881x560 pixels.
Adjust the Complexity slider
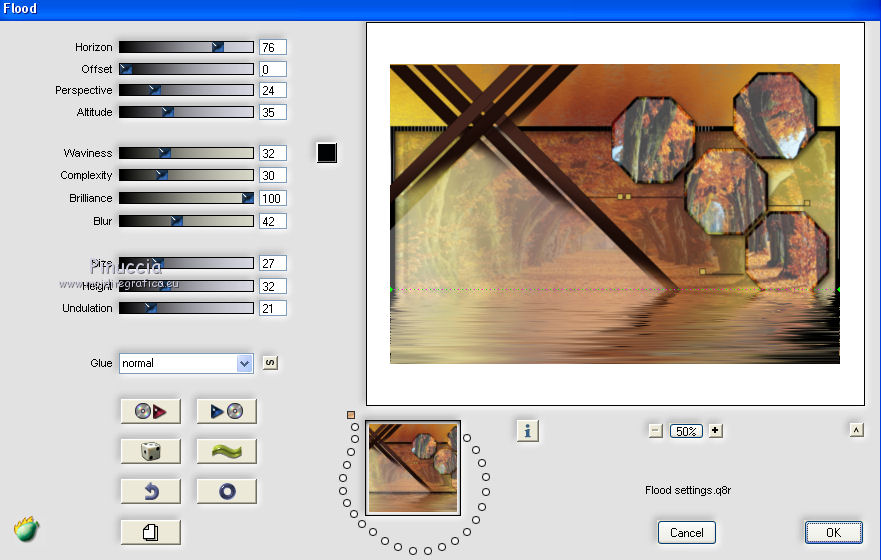click(x=186, y=175)
